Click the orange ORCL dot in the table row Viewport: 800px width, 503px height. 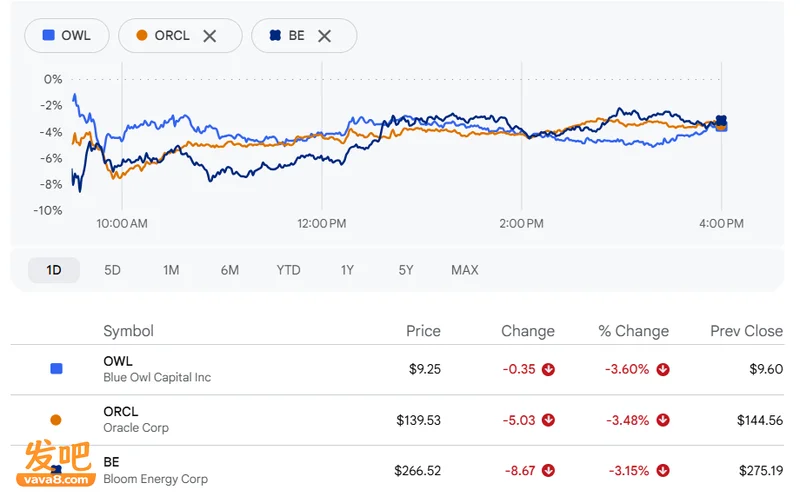click(x=56, y=420)
